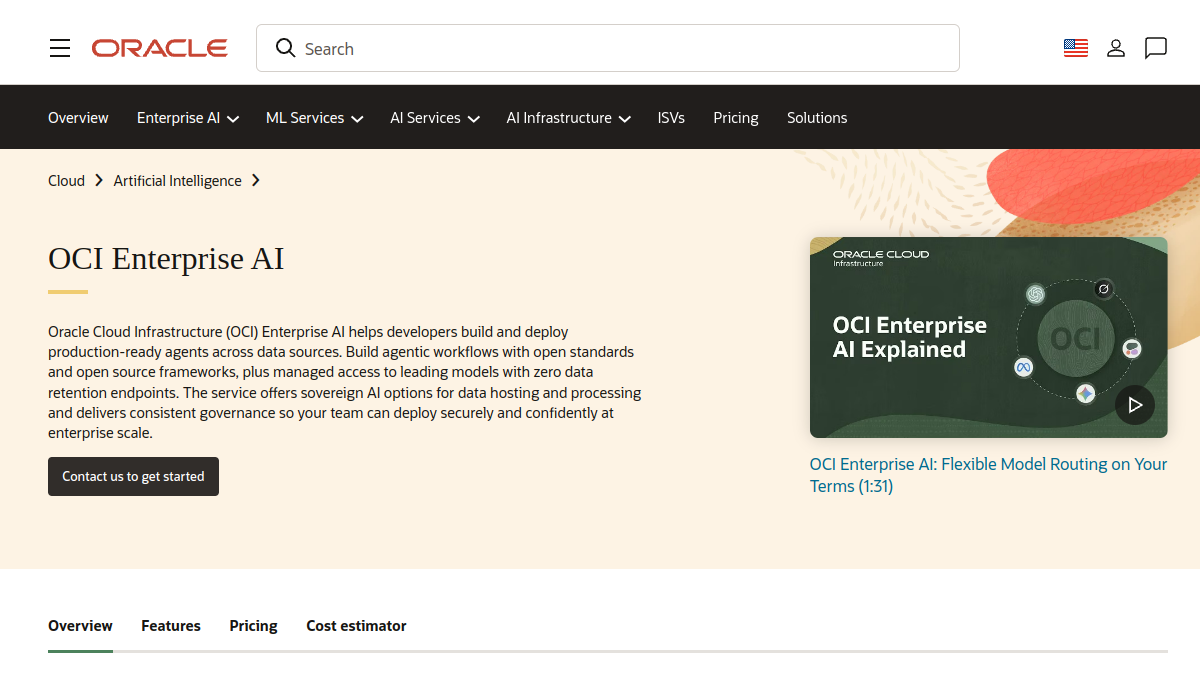Image resolution: width=1200 pixels, height=675 pixels.
Task: Switch to the Cost estimator tab
Action: point(356,626)
